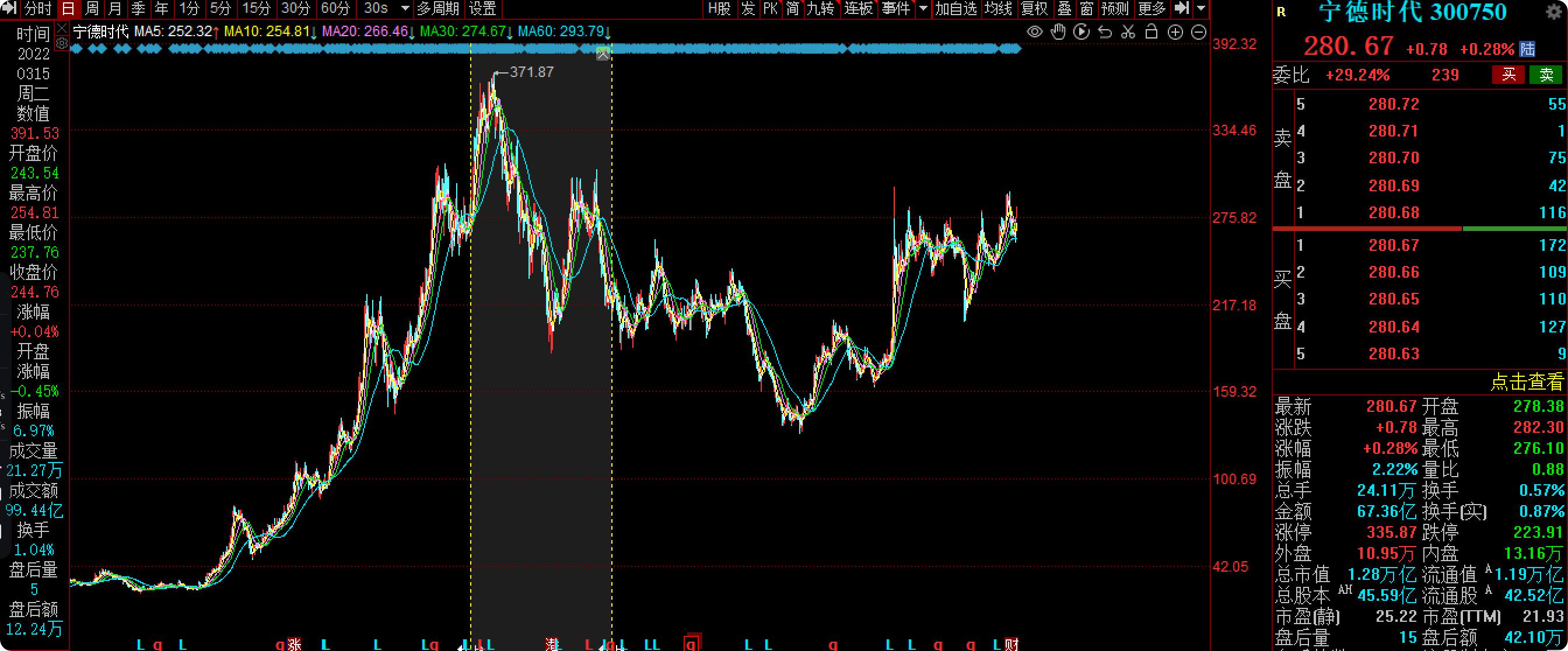Image resolution: width=1568 pixels, height=651 pixels.
Task: Click the red 买 buy button
Action: [1508, 75]
